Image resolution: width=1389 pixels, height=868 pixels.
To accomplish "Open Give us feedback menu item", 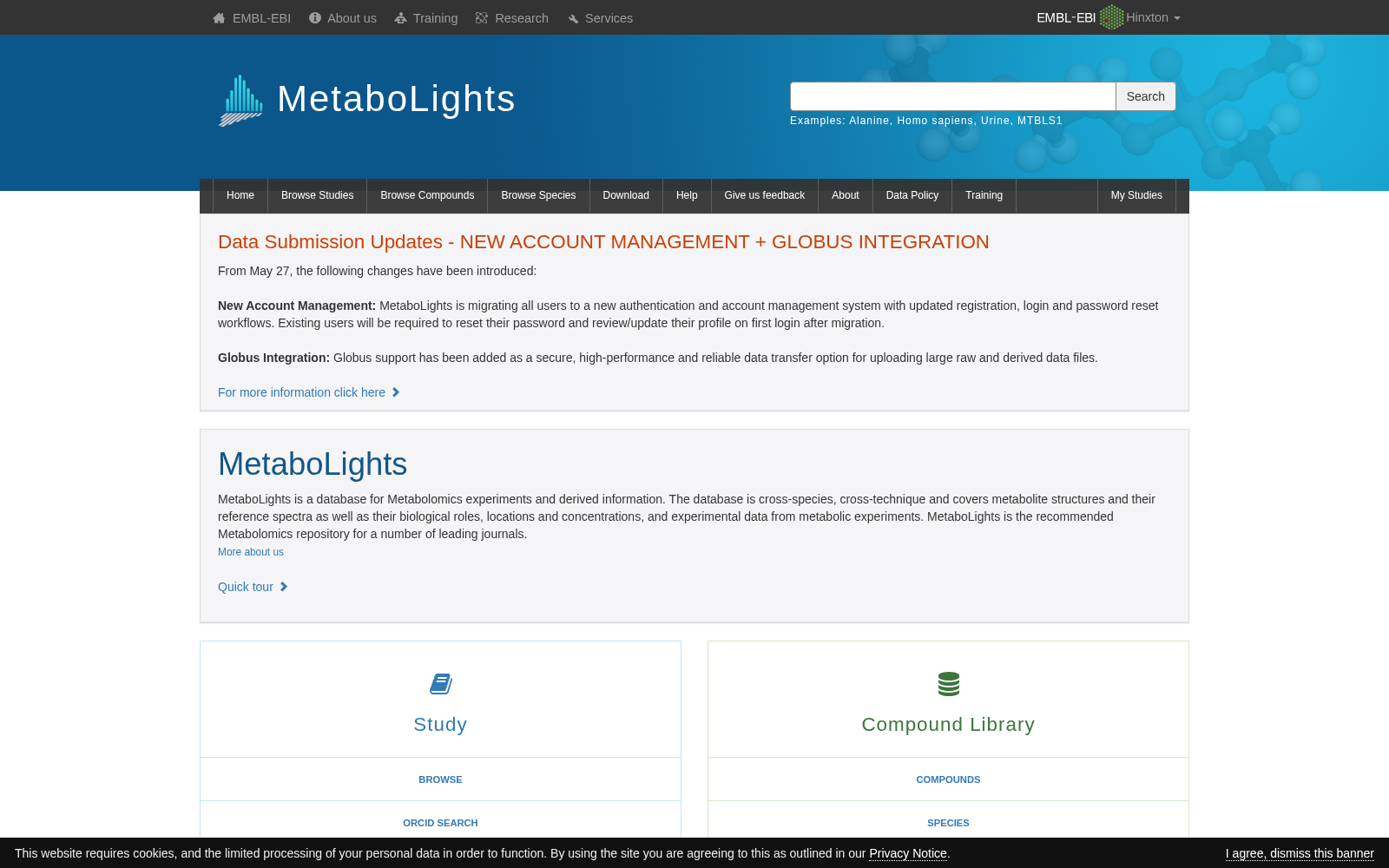I will tap(765, 195).
